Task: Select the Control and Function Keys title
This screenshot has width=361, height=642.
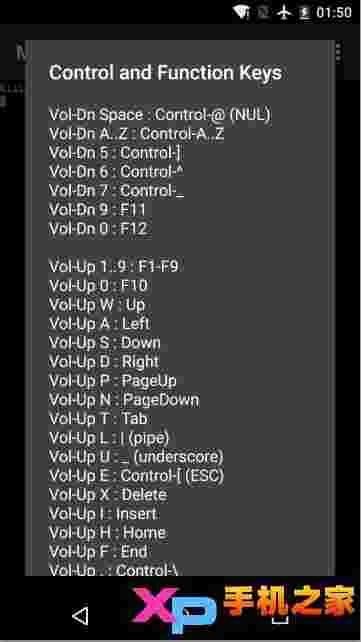Action: click(165, 73)
